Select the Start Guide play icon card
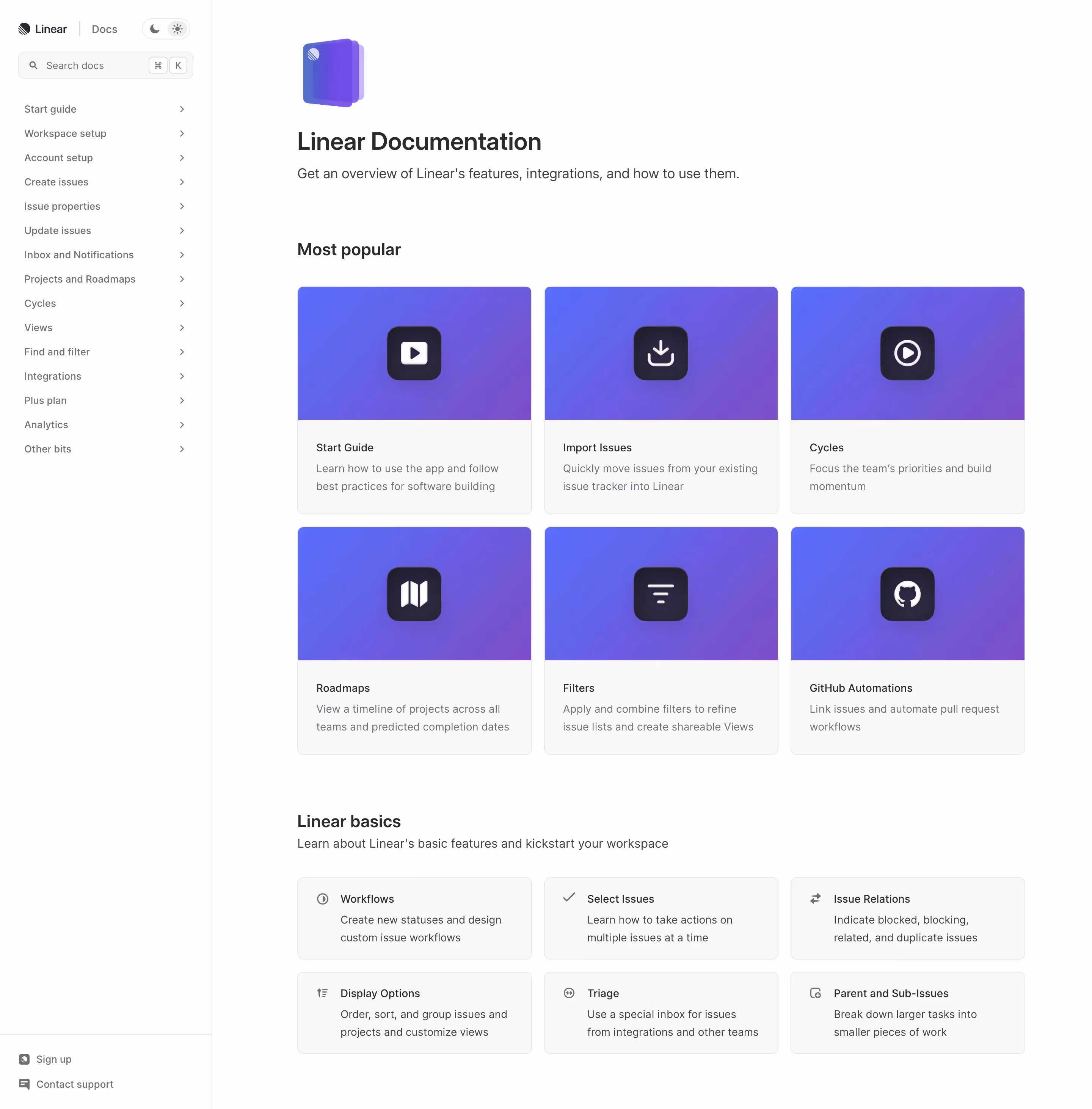Viewport: 1092px width, 1109px height. [414, 353]
